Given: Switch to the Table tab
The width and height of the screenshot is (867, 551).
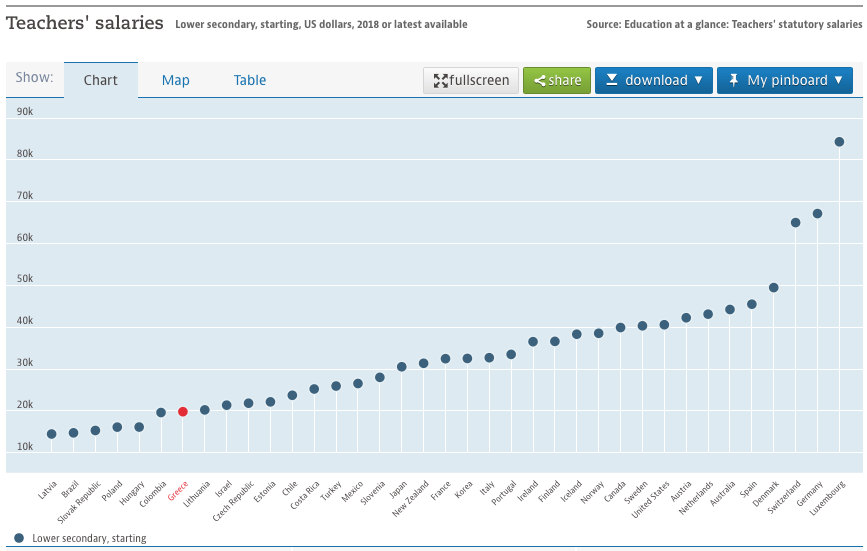Looking at the screenshot, I should 250,80.
